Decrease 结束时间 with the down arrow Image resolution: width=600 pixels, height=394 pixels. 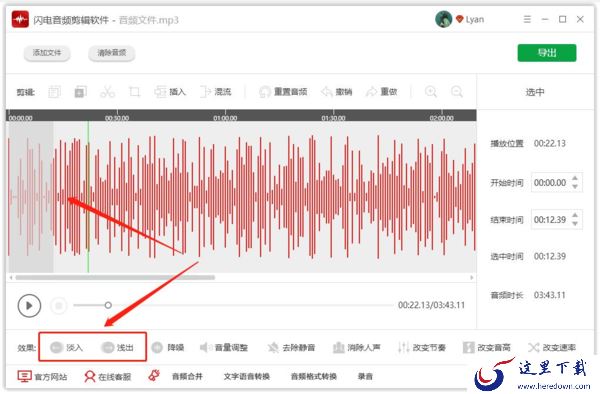pyautogui.click(x=575, y=223)
